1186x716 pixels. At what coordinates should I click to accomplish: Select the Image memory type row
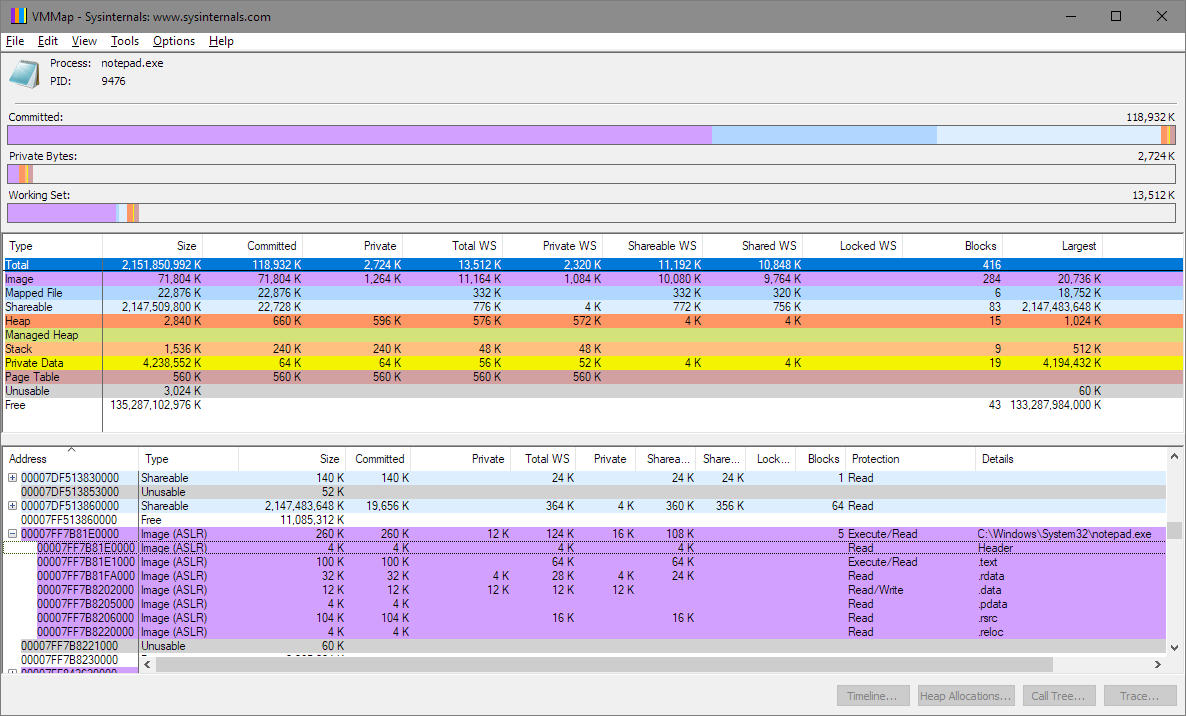point(593,279)
